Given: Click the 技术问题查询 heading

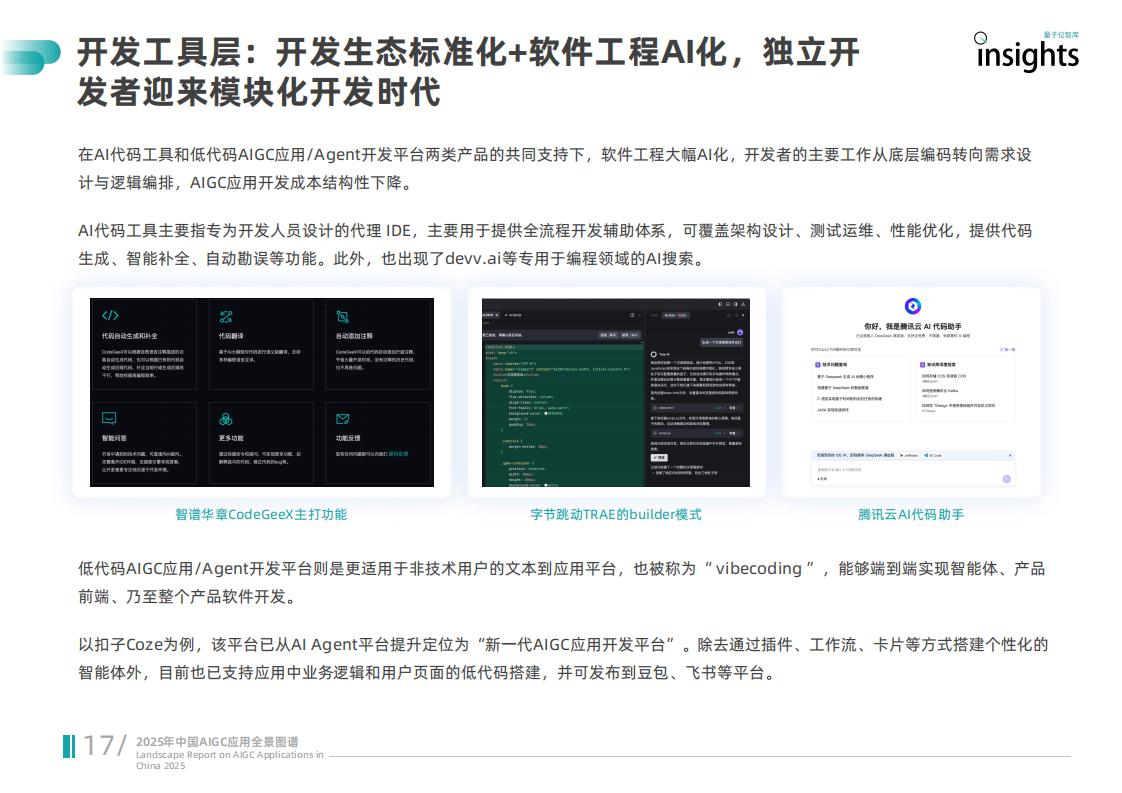Looking at the screenshot, I should (834, 364).
